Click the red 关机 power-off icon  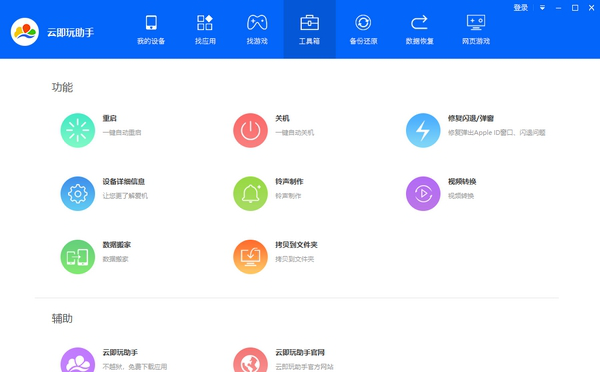[250, 130]
